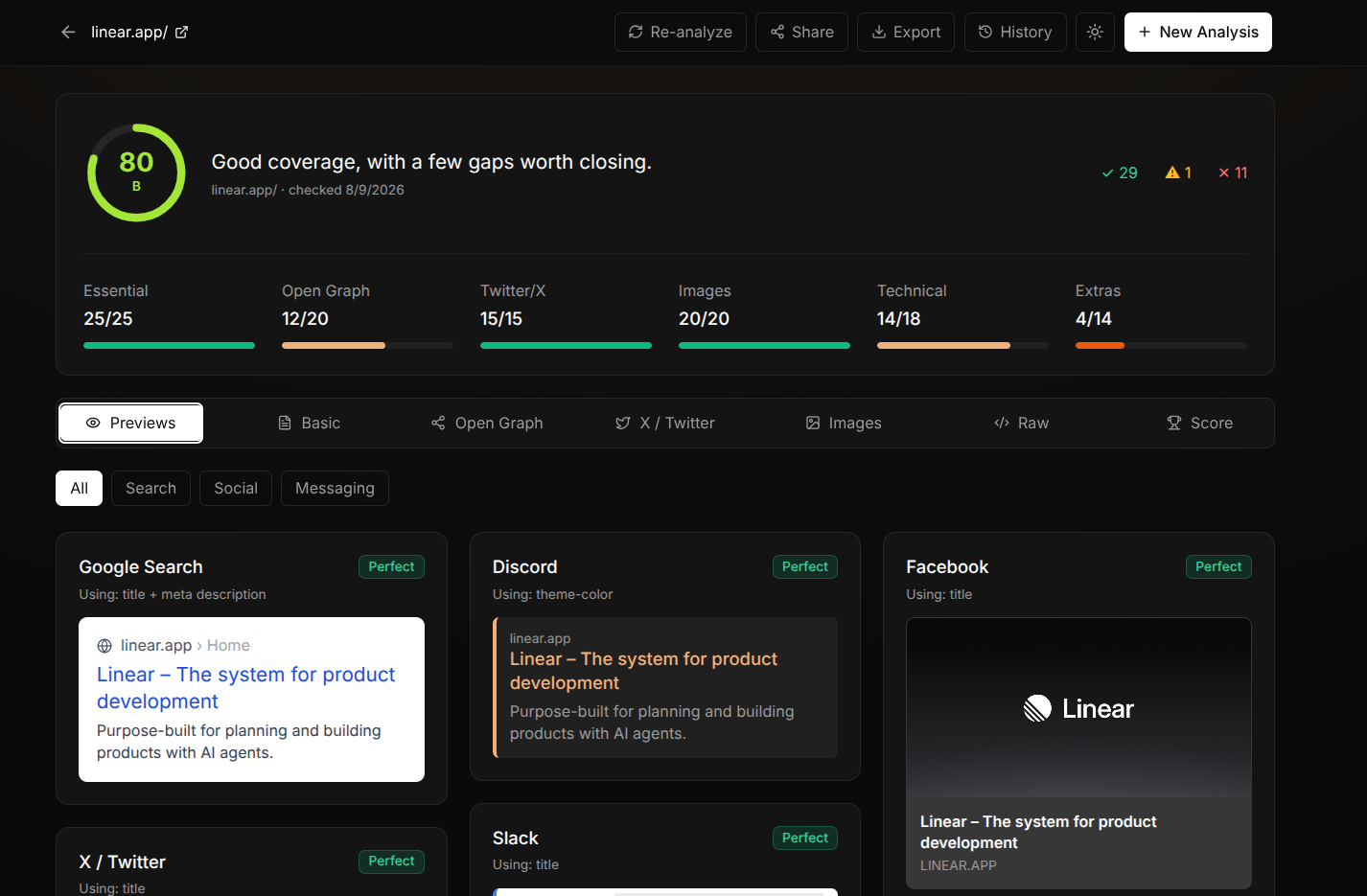Click 'Using: title + meta description' text

[x=173, y=594]
